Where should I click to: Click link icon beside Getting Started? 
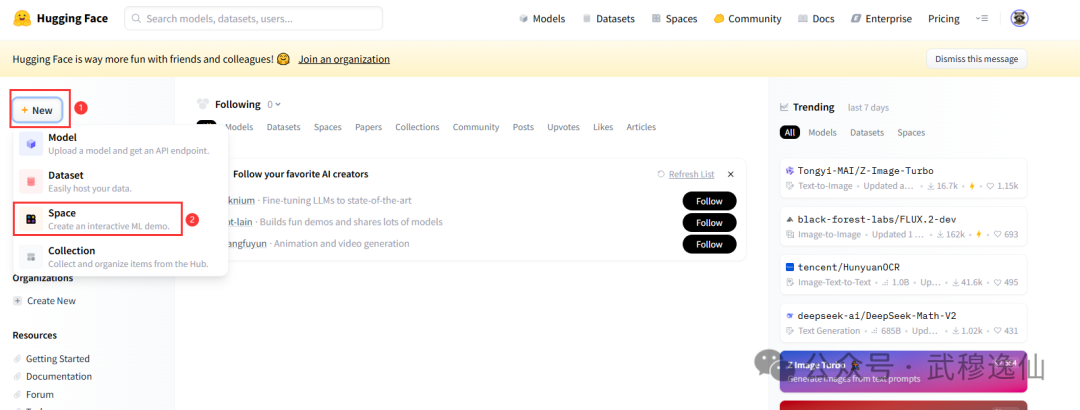18,358
